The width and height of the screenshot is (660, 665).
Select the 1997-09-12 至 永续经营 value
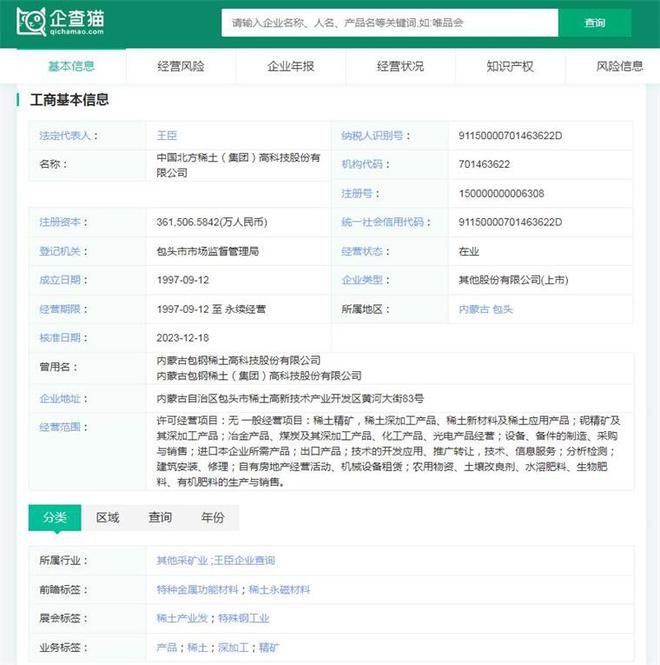(x=211, y=309)
